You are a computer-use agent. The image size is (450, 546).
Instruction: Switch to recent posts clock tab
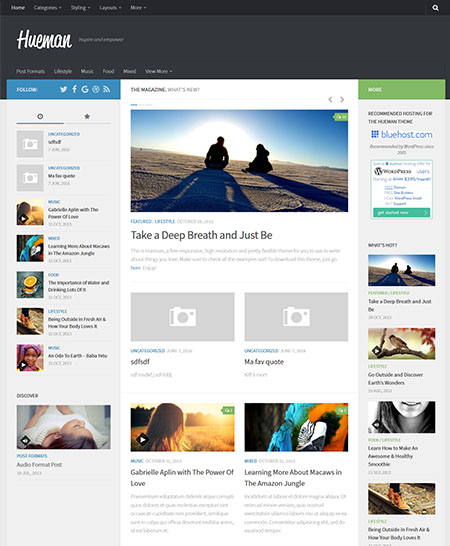pos(40,116)
